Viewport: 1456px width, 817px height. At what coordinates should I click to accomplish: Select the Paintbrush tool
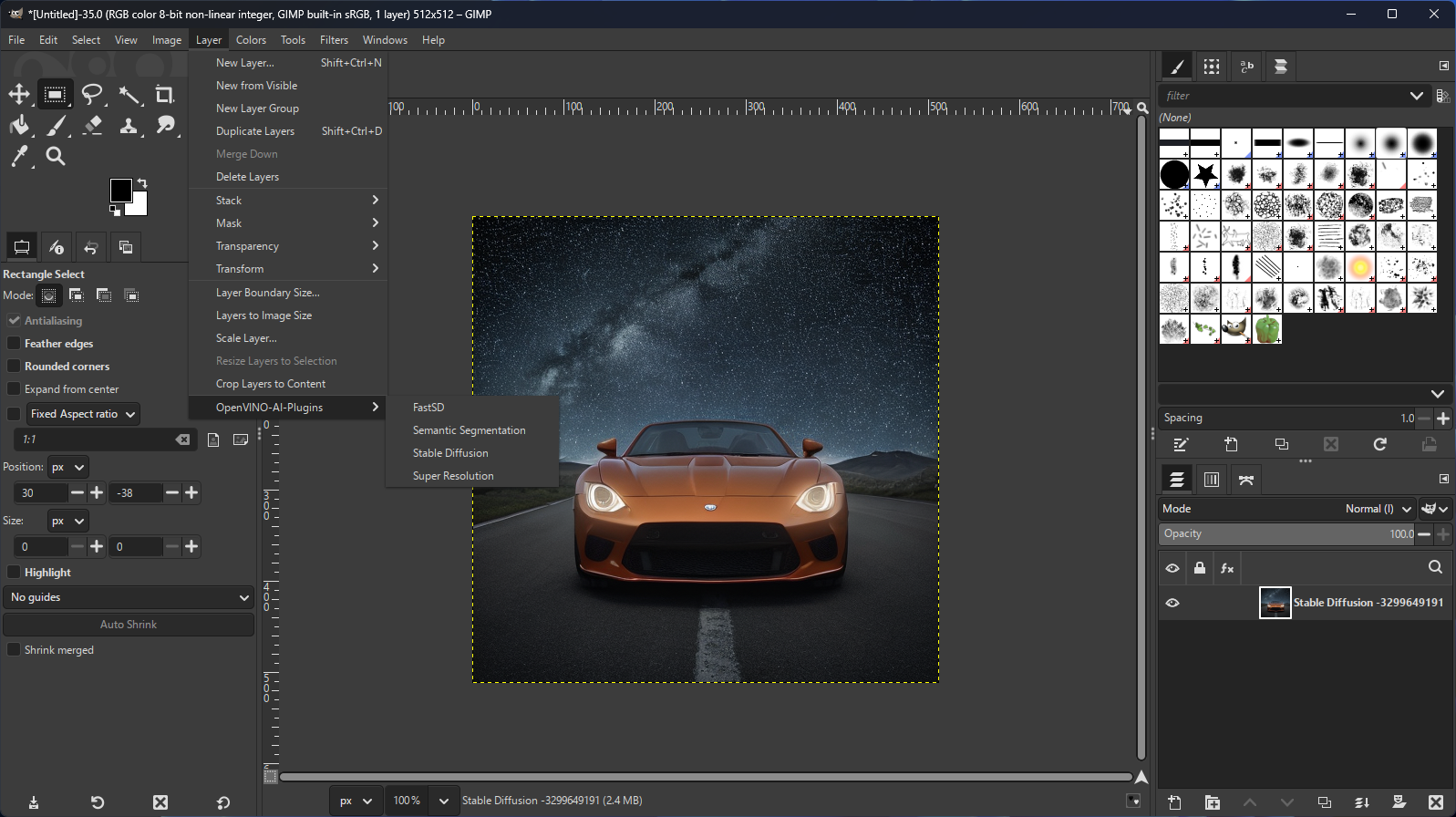[56, 125]
